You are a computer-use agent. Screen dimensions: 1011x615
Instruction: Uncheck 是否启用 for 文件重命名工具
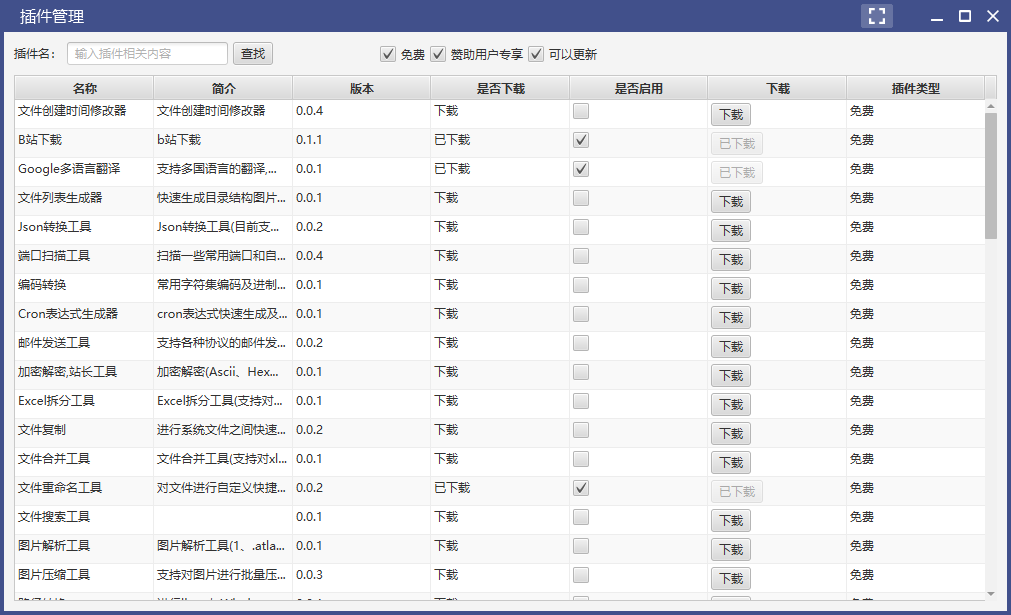click(581, 489)
